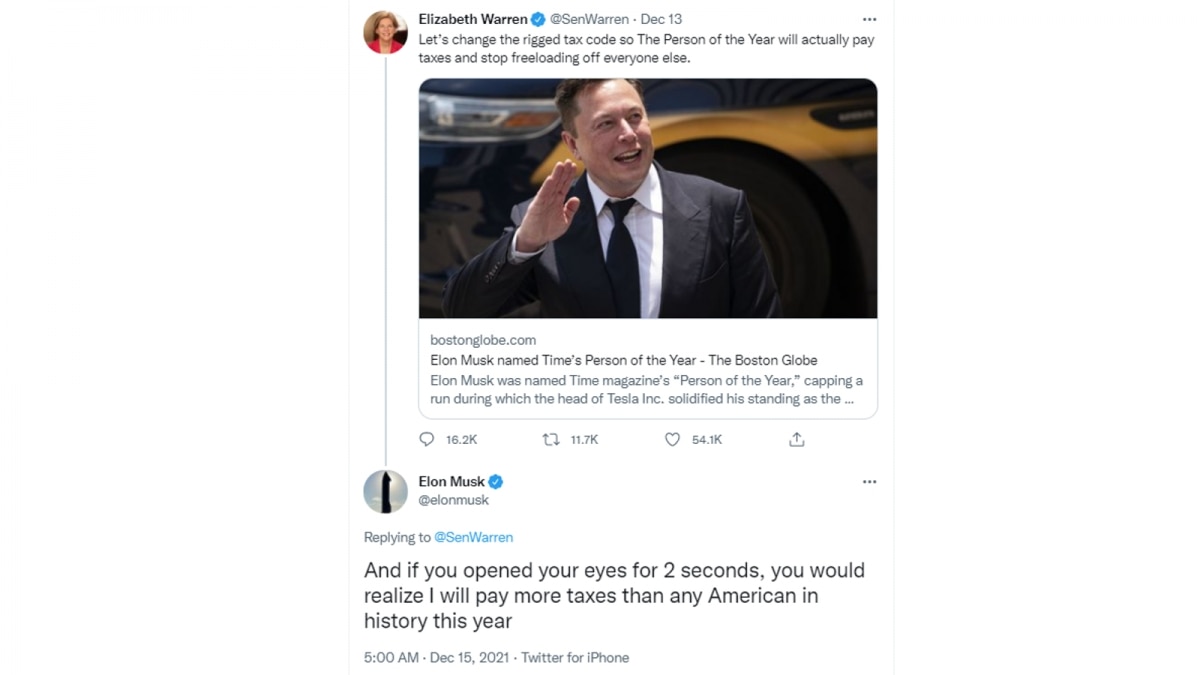This screenshot has width=1200, height=675.
Task: Like Elizabeth Warren's tweet with the heart
Action: 673,439
